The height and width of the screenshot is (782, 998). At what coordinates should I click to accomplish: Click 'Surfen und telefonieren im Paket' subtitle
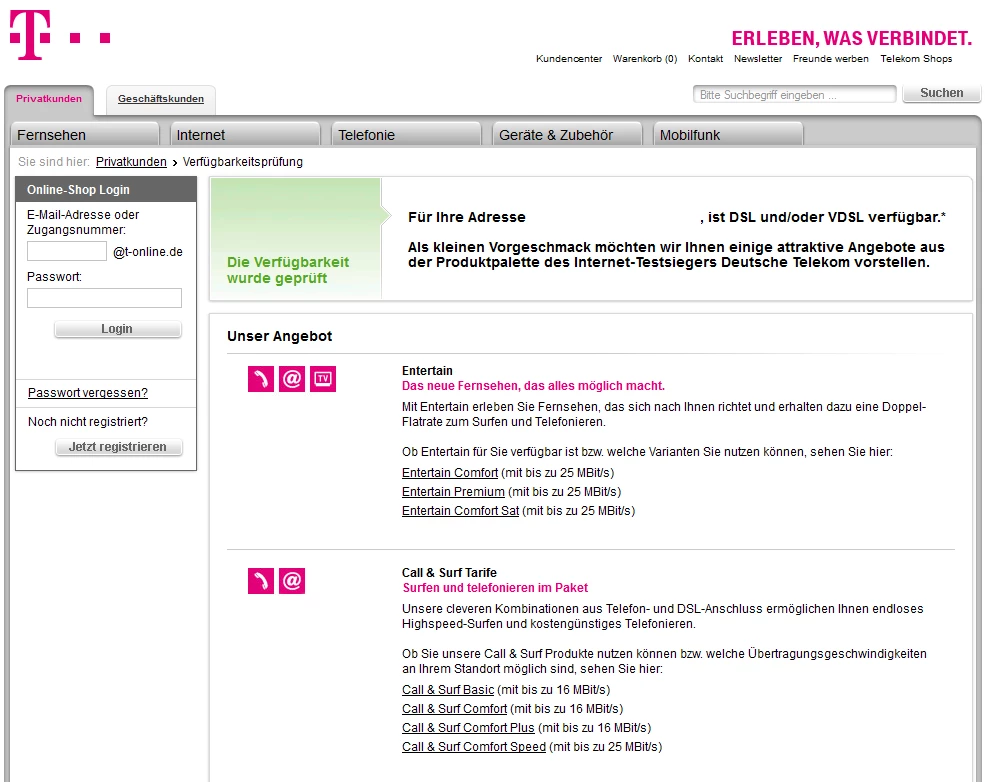pos(495,588)
